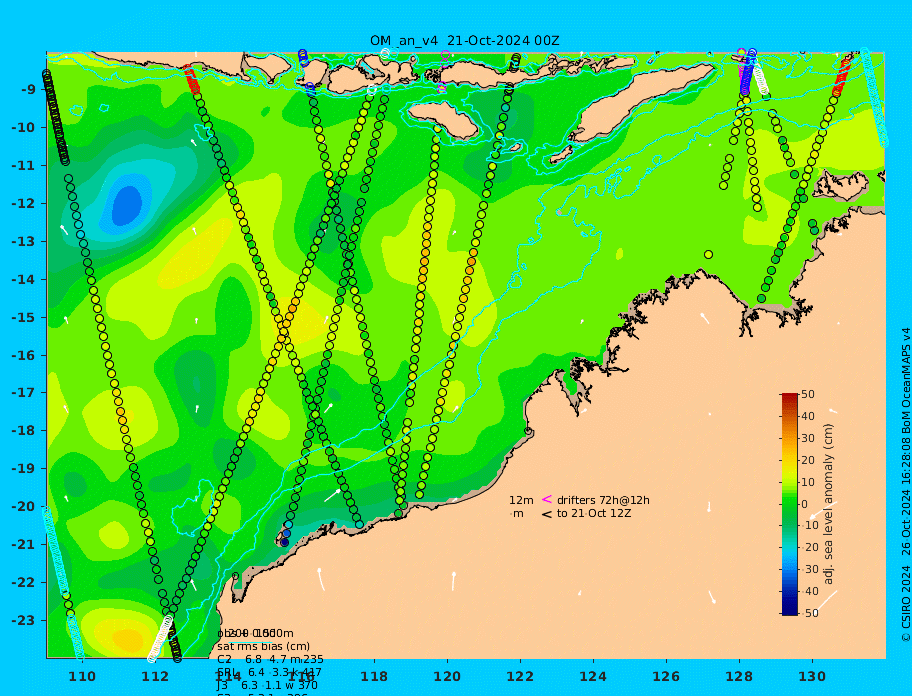Click longitude axis label 128

(x=739, y=676)
